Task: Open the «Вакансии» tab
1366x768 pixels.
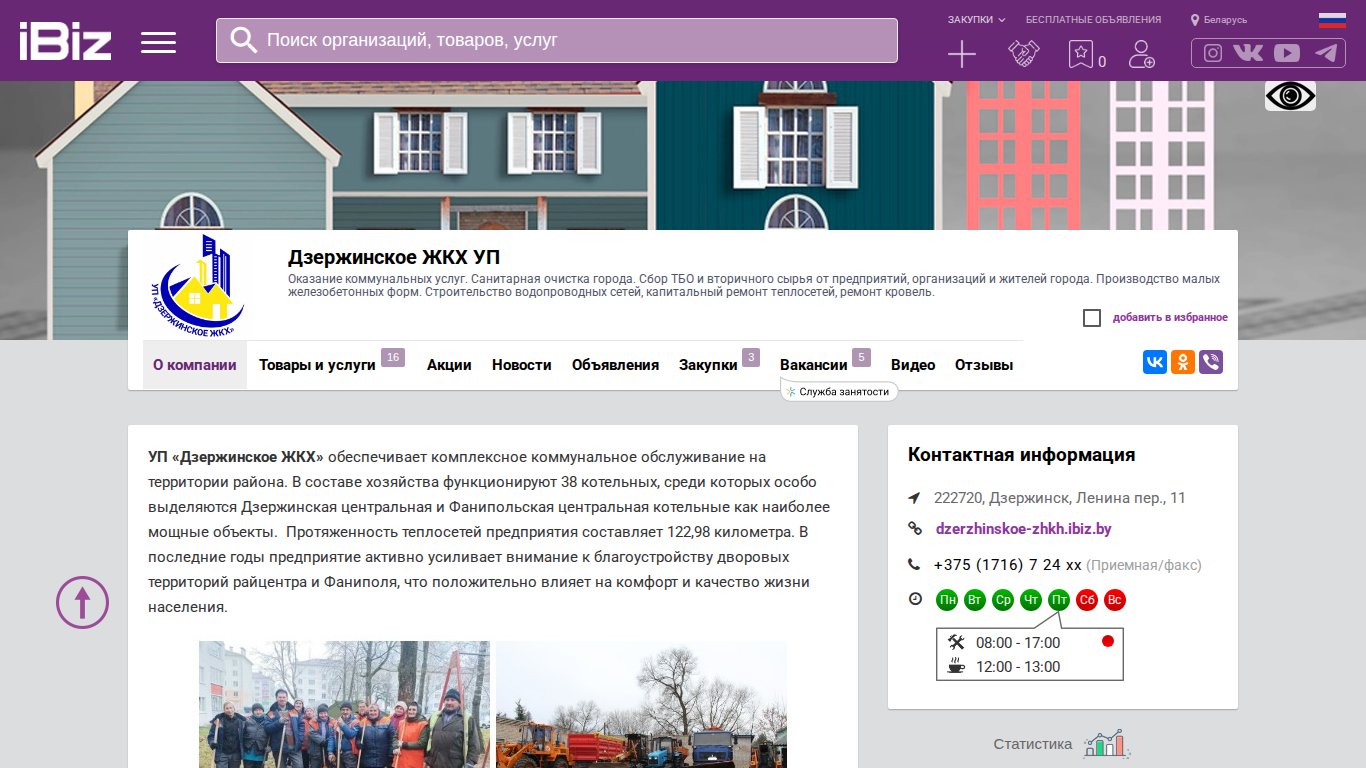Action: coord(814,365)
